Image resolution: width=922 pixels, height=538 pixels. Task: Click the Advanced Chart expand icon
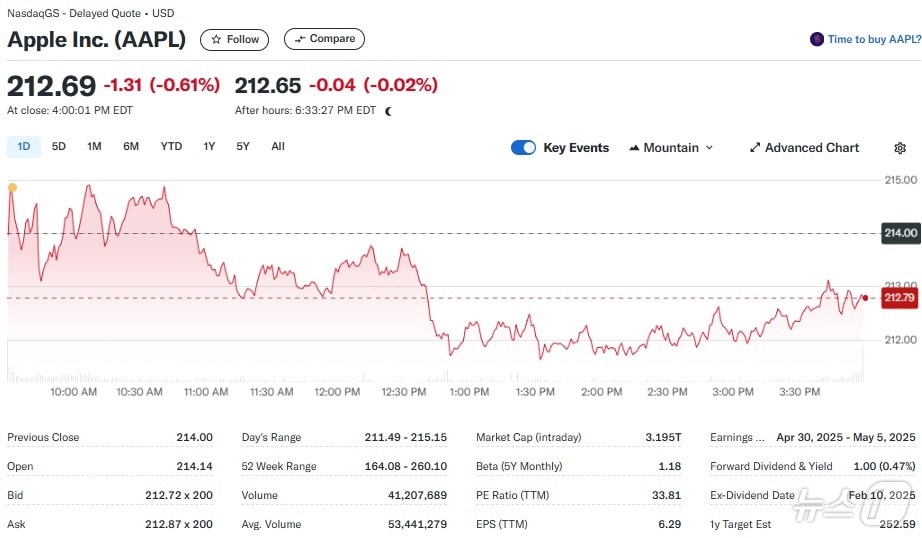tap(755, 148)
